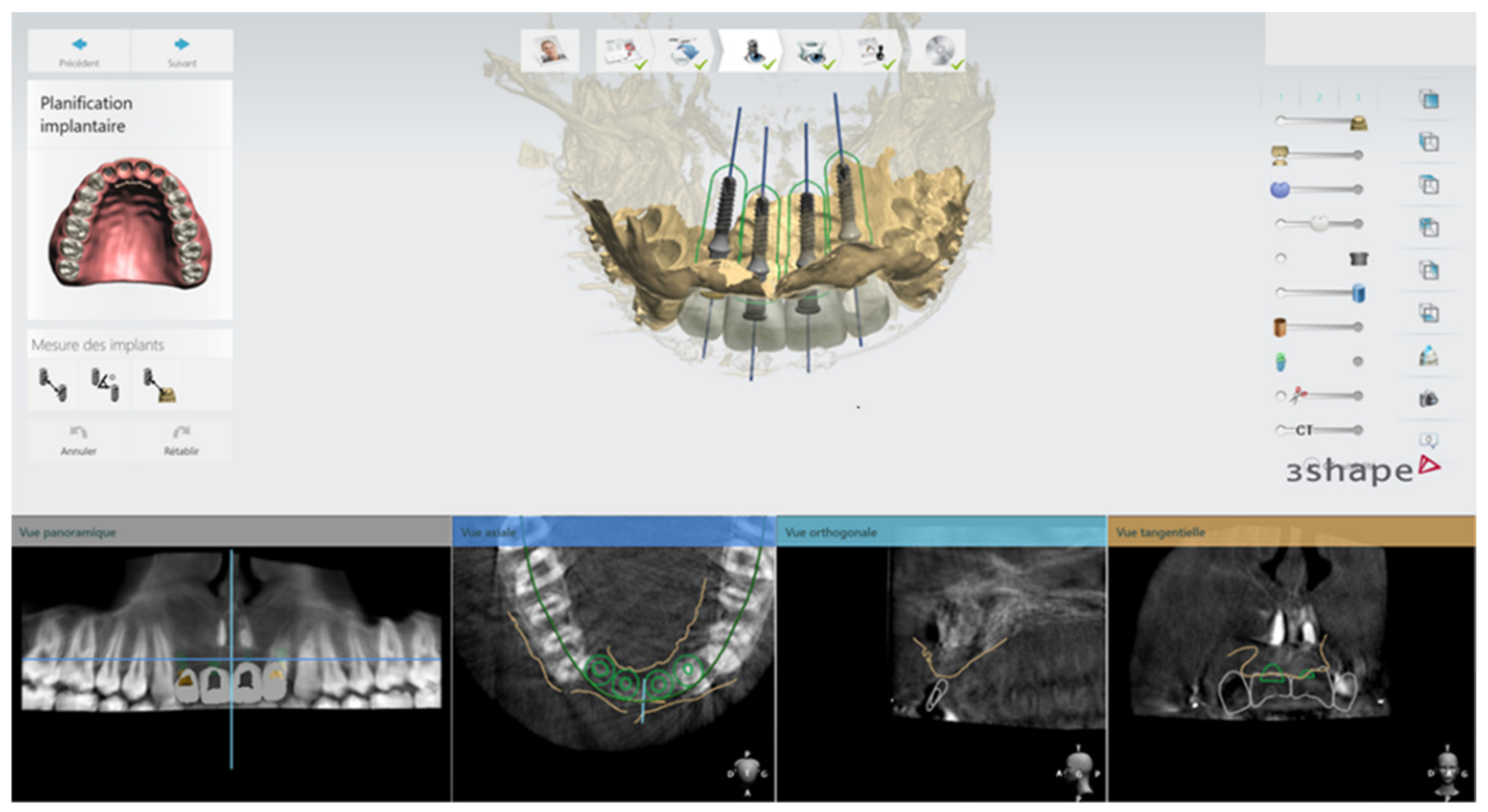Toggle the scissors clipping plane circle
Viewport: 1488px width, 812px height.
pyautogui.click(x=1281, y=396)
